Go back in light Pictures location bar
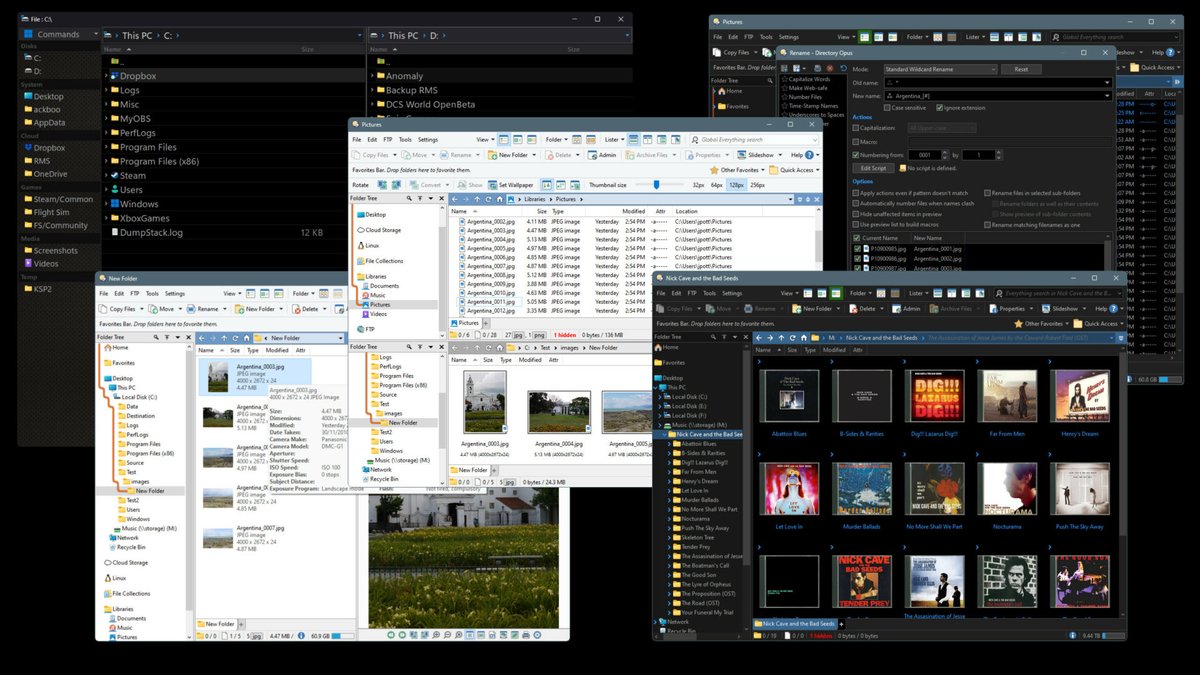This screenshot has width=1200, height=675. [x=455, y=199]
